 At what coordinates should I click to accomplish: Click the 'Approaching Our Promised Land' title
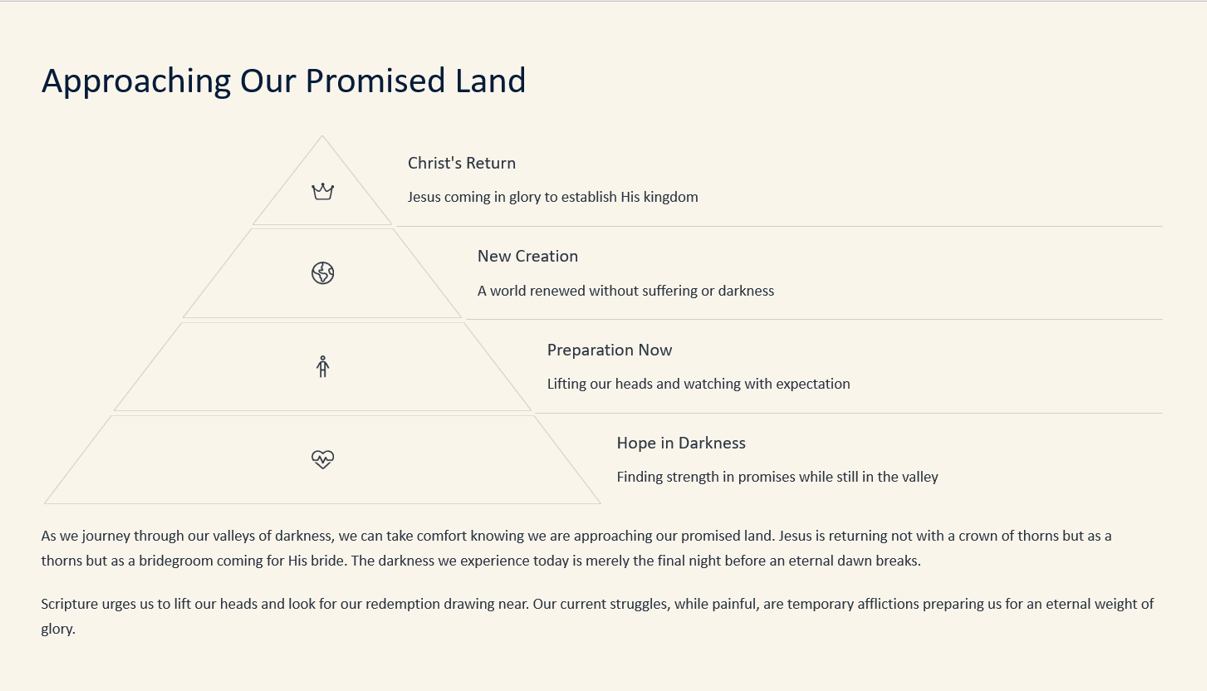(x=284, y=80)
